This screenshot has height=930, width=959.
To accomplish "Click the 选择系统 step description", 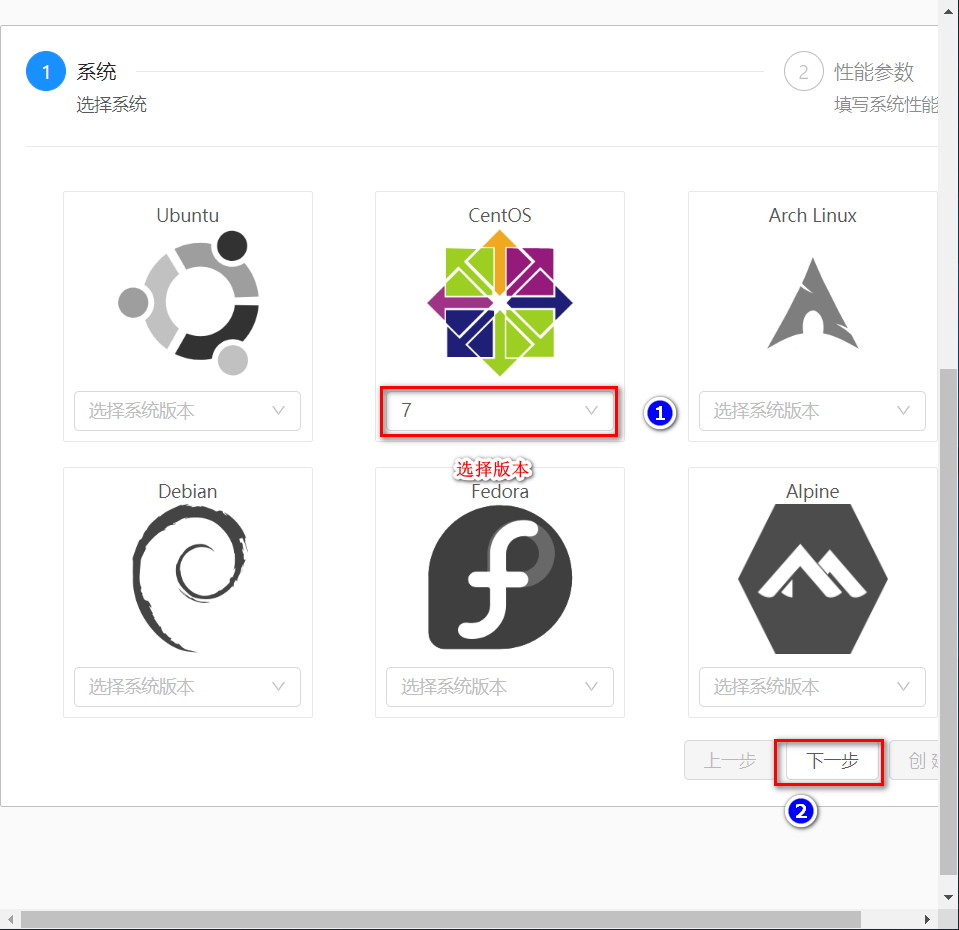I will [x=111, y=105].
